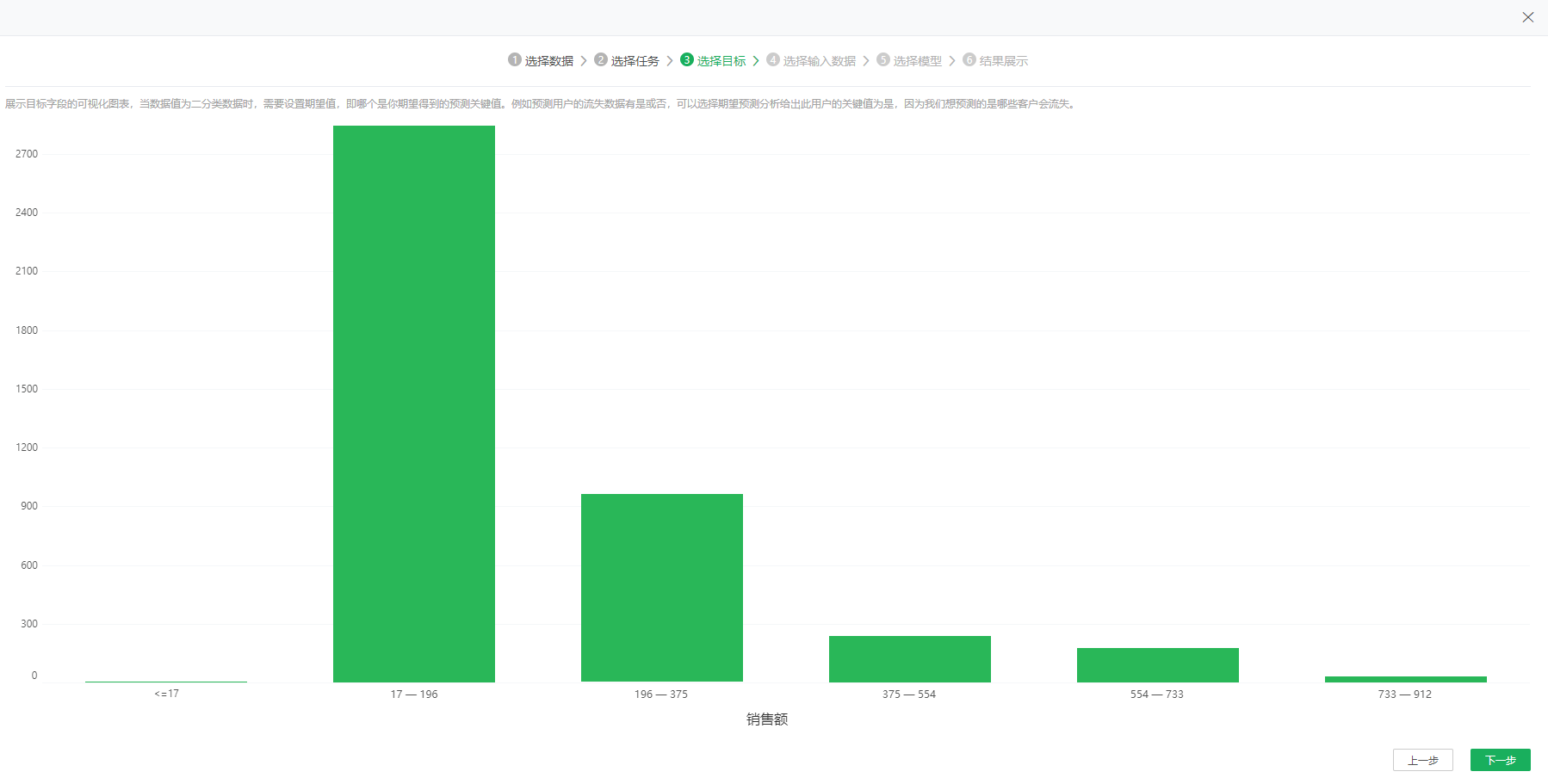Click the x-axis label <=17
Viewport: 1548px width, 784px height.
(167, 694)
